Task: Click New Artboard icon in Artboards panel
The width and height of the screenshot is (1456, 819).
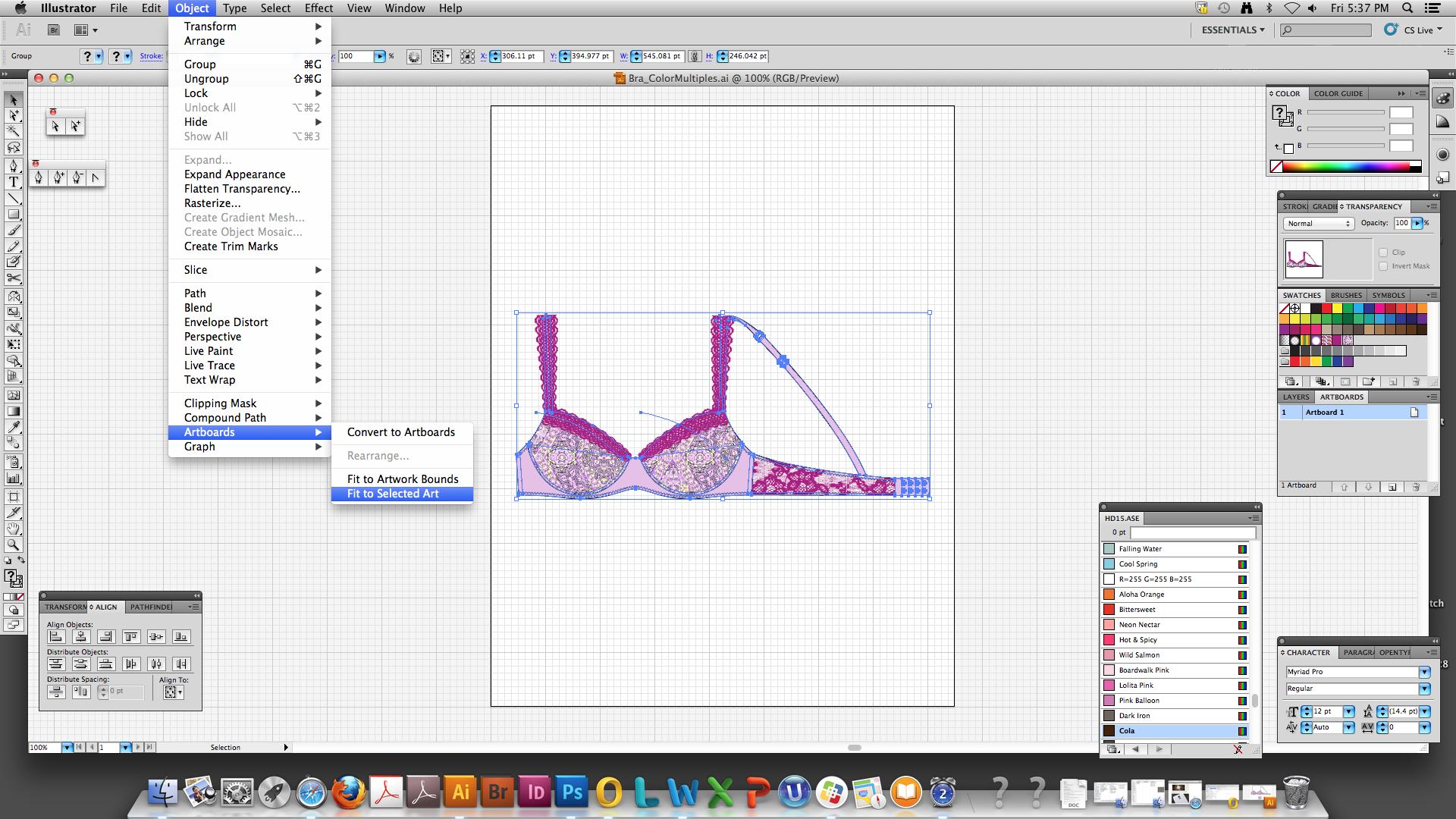Action: tap(1392, 487)
